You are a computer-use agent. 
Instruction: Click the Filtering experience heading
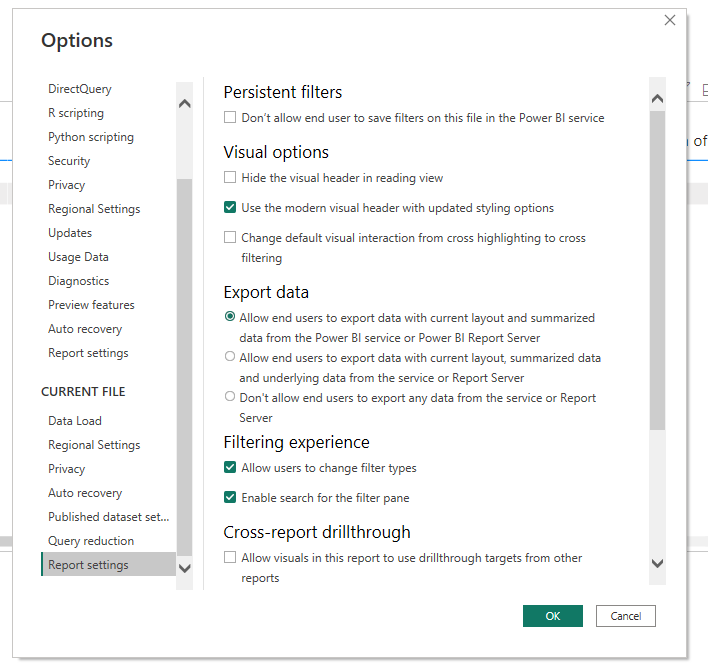pyautogui.click(x=296, y=442)
